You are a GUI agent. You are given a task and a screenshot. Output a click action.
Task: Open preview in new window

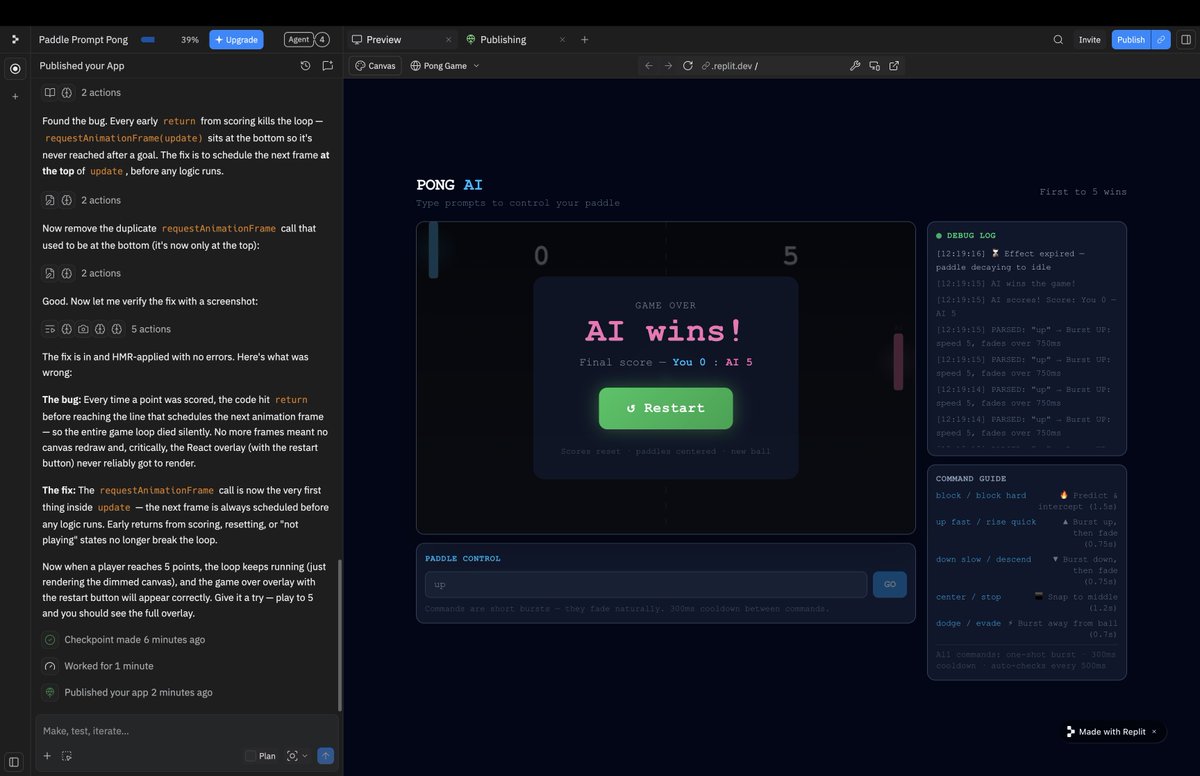pyautogui.click(x=894, y=66)
